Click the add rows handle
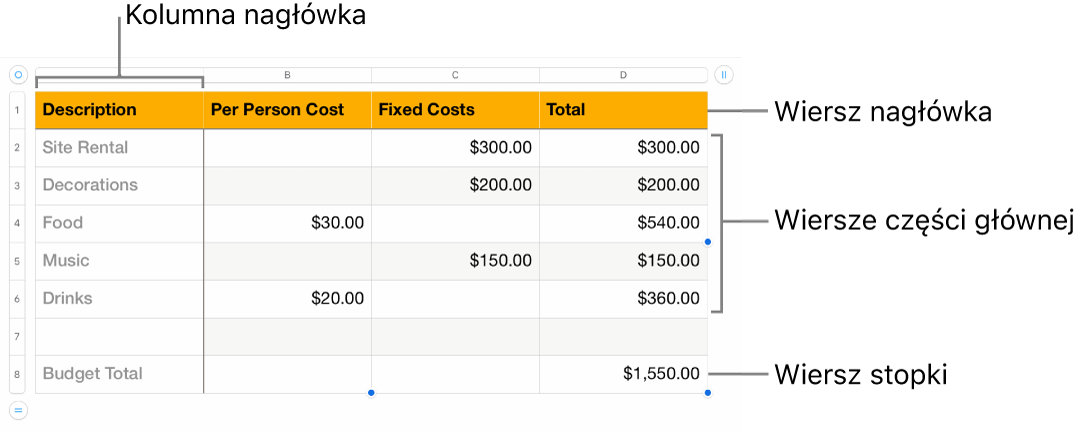 pos(18,408)
